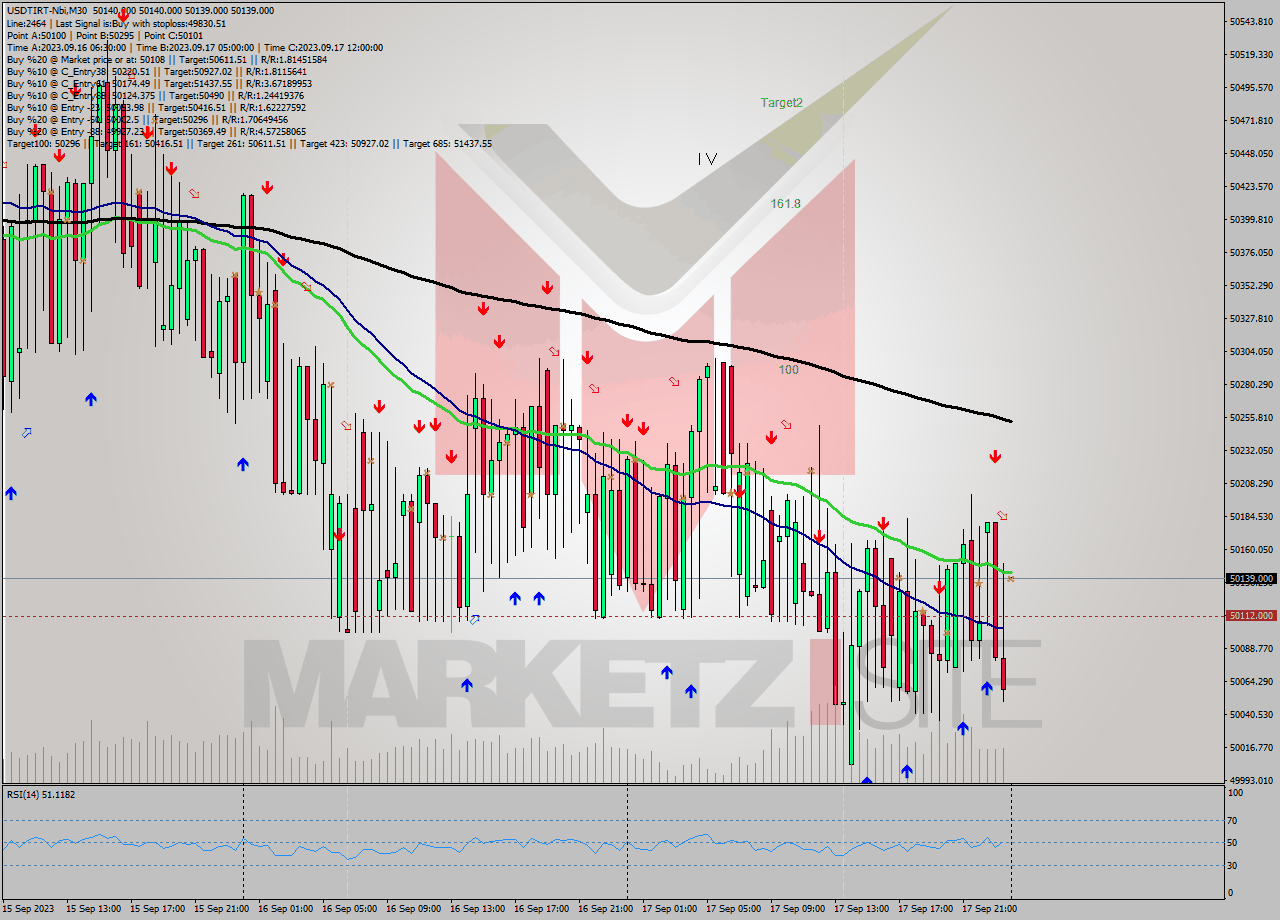Screen dimensions: 1280x920
Task: Click the Fibonacci 100 label on the chart
Action: pos(788,369)
